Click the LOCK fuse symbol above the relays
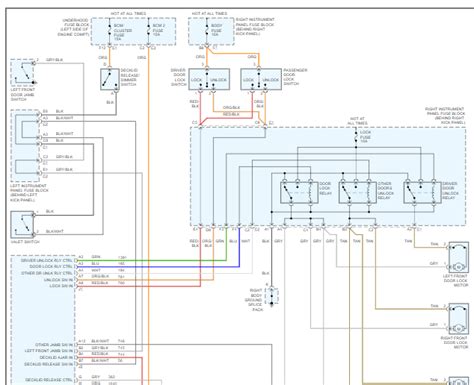This screenshot has height=385, width=474. point(356,137)
